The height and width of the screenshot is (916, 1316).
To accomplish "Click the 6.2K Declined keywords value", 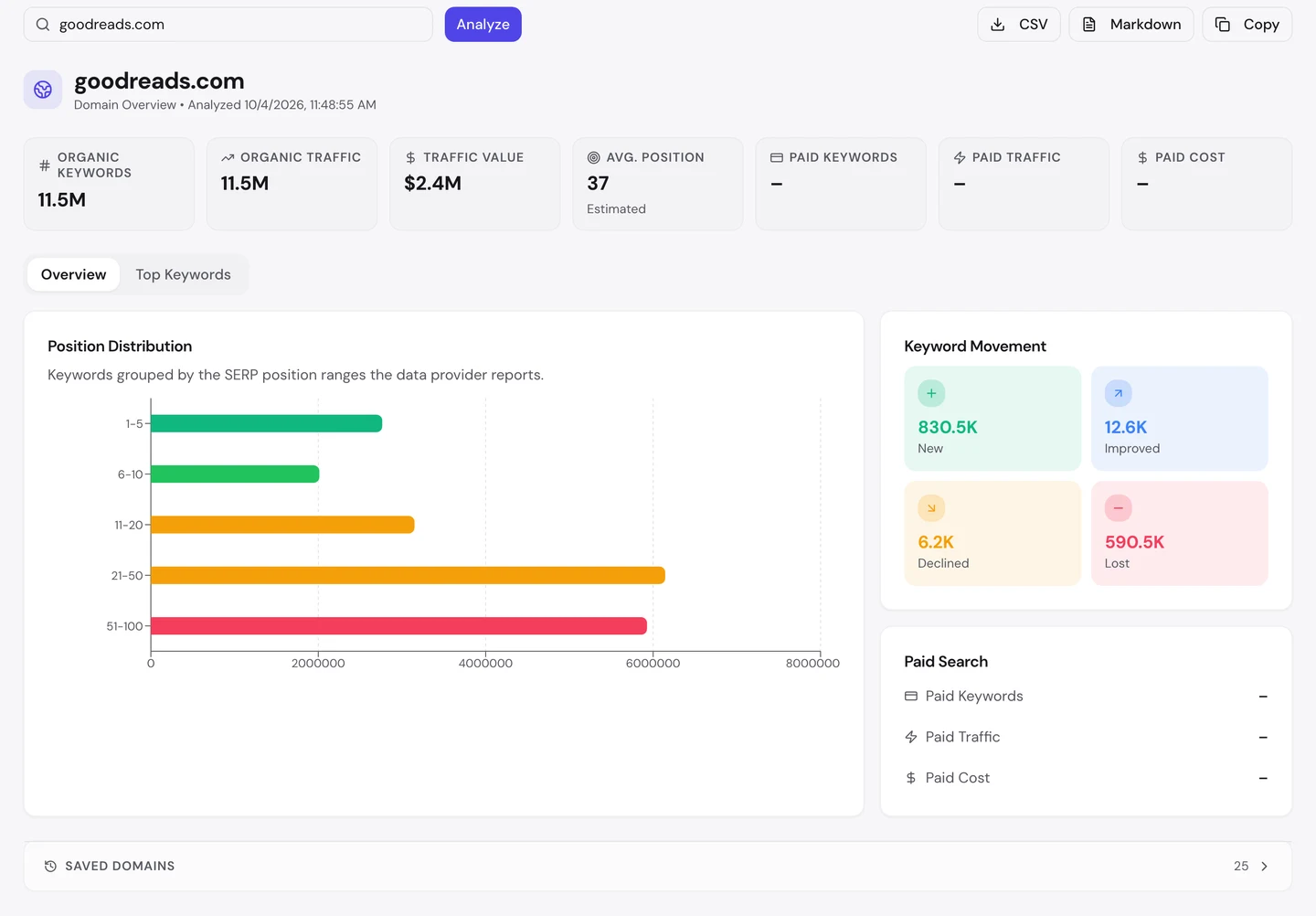I will coord(936,542).
